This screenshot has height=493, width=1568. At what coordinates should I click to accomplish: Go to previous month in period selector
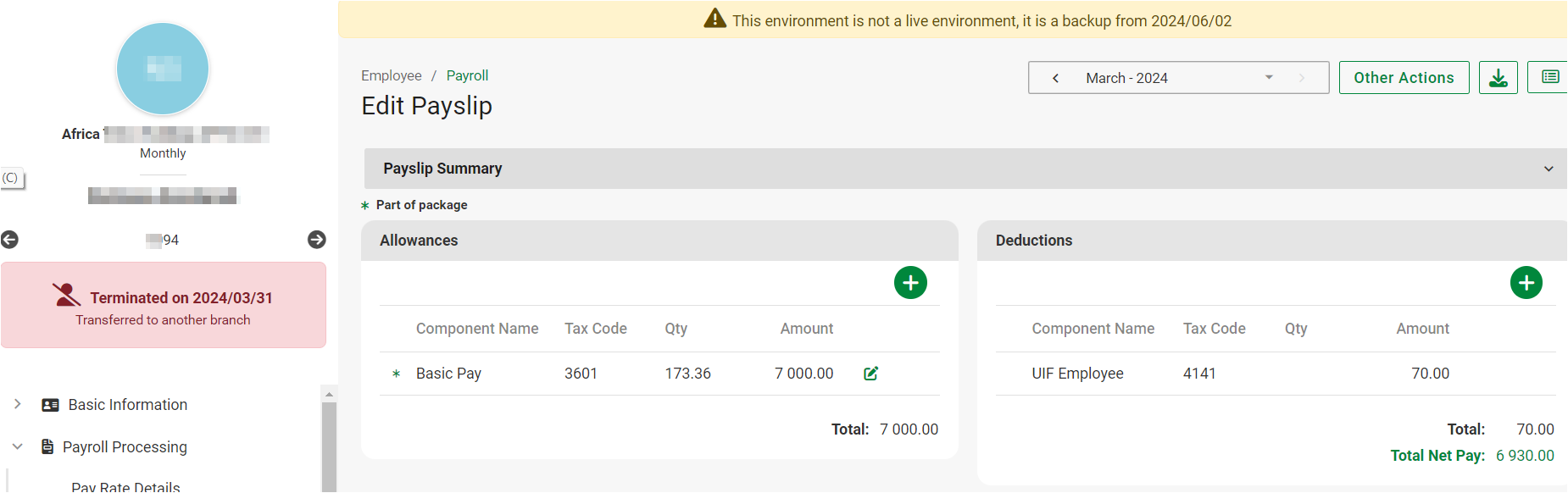click(1055, 78)
